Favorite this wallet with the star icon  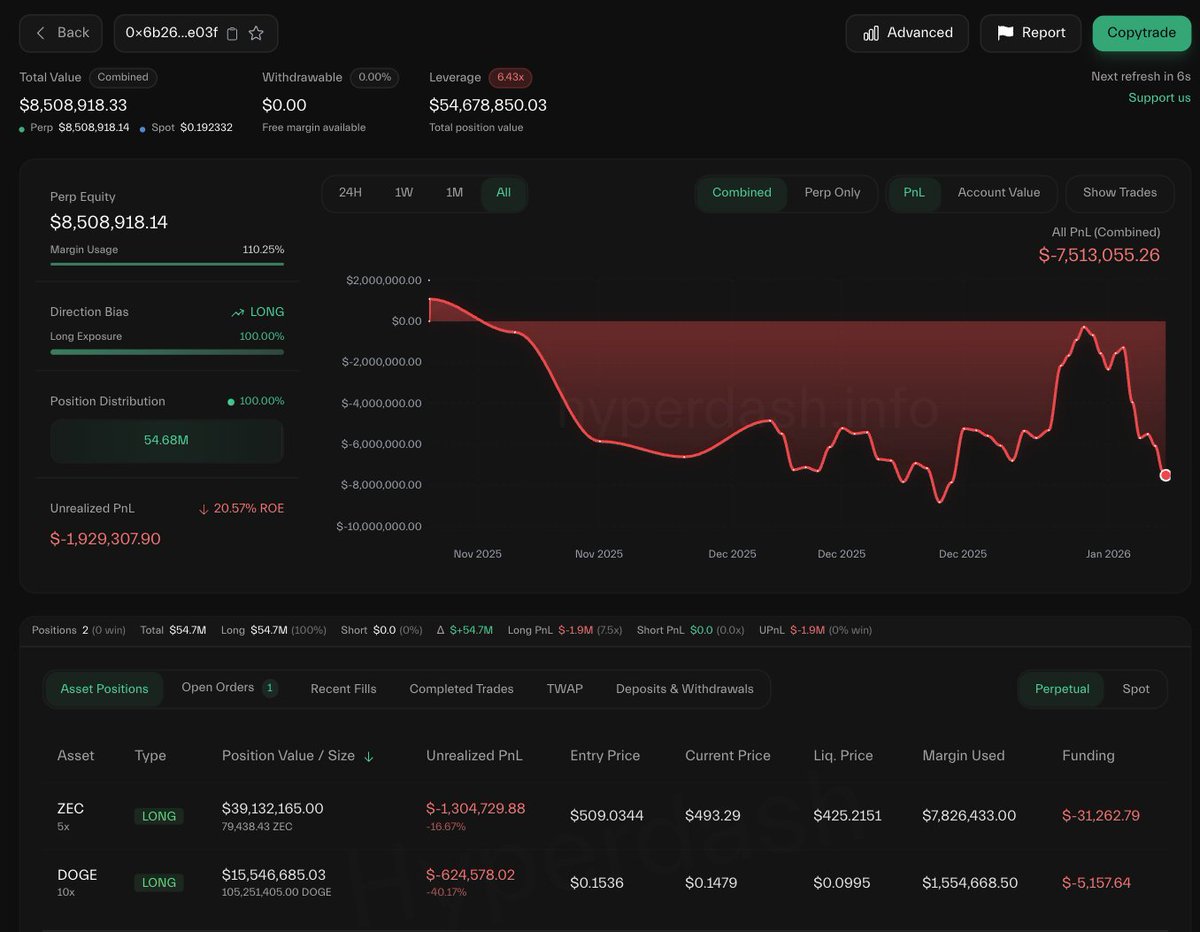coord(256,33)
